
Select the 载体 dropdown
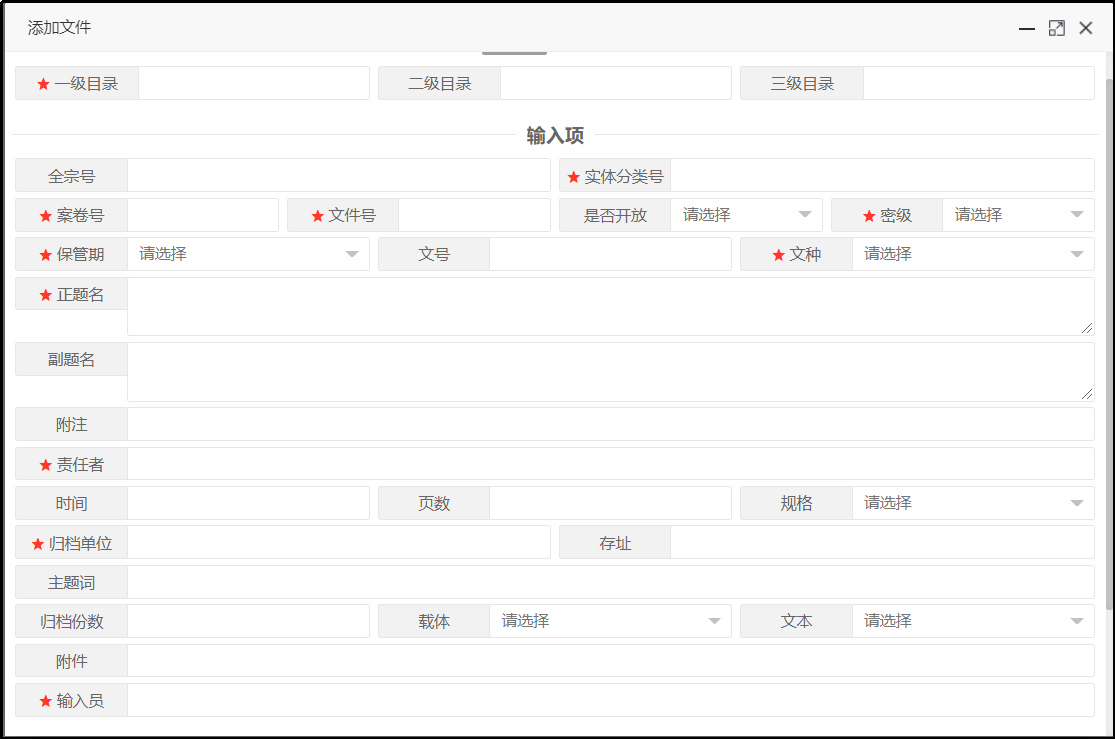pos(610,621)
